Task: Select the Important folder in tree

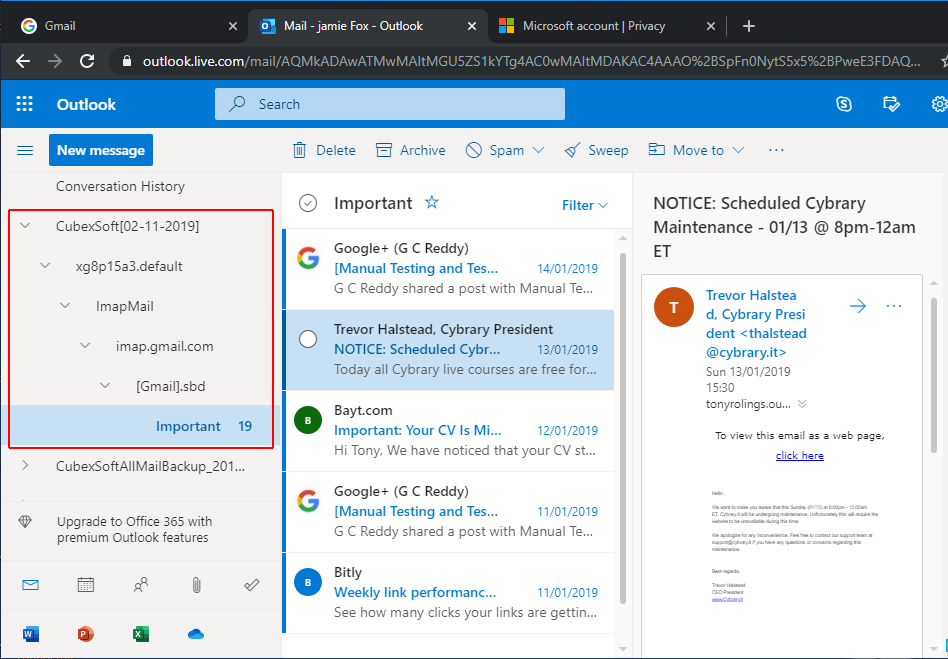Action: (x=140, y=426)
